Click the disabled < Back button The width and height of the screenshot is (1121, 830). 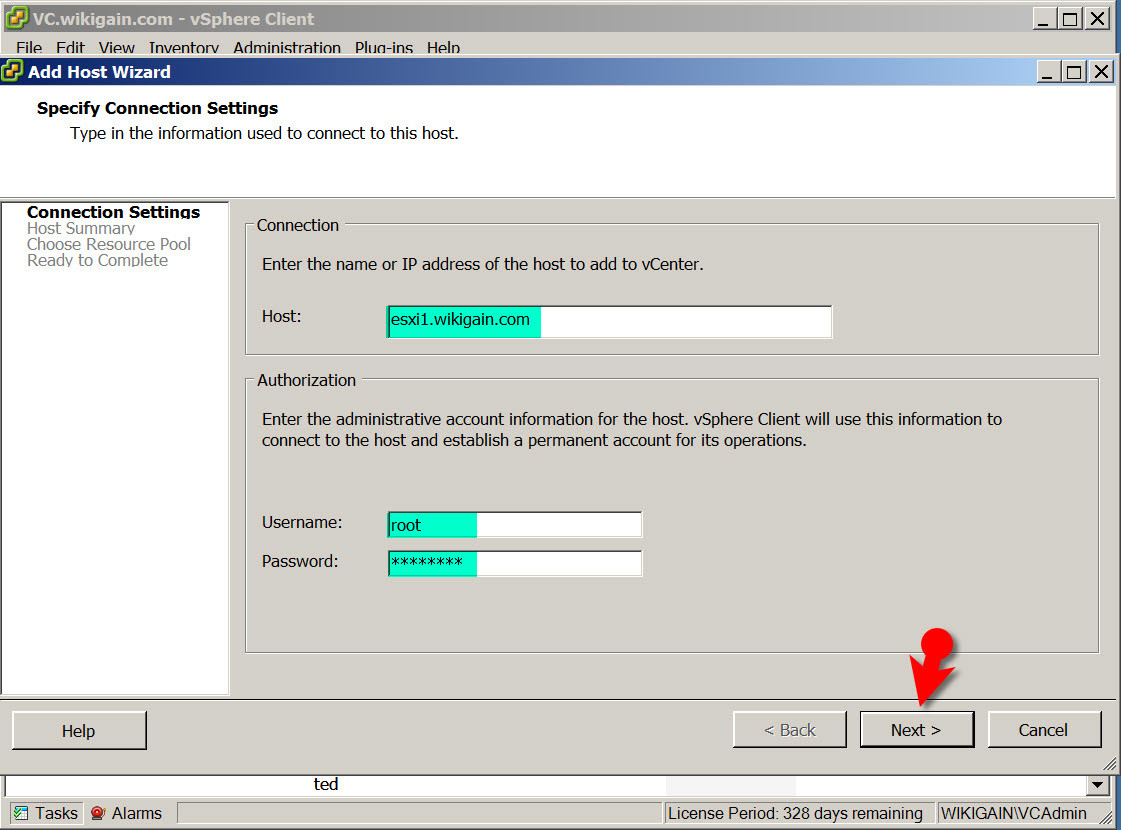coord(789,730)
